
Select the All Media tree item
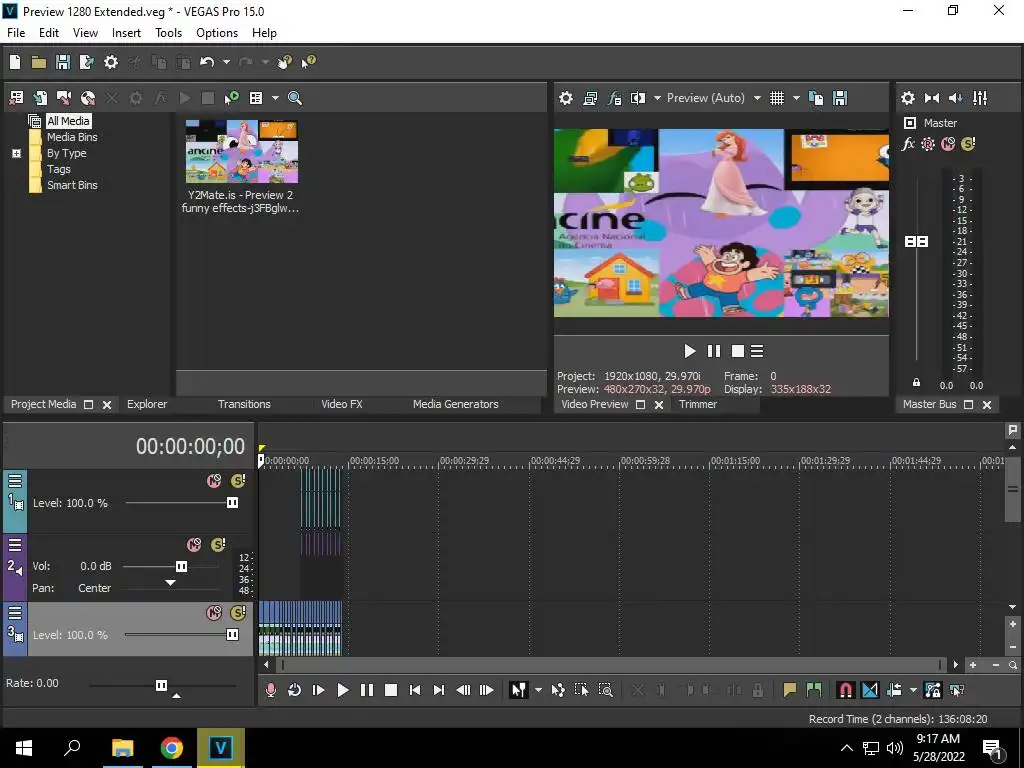[x=68, y=121]
